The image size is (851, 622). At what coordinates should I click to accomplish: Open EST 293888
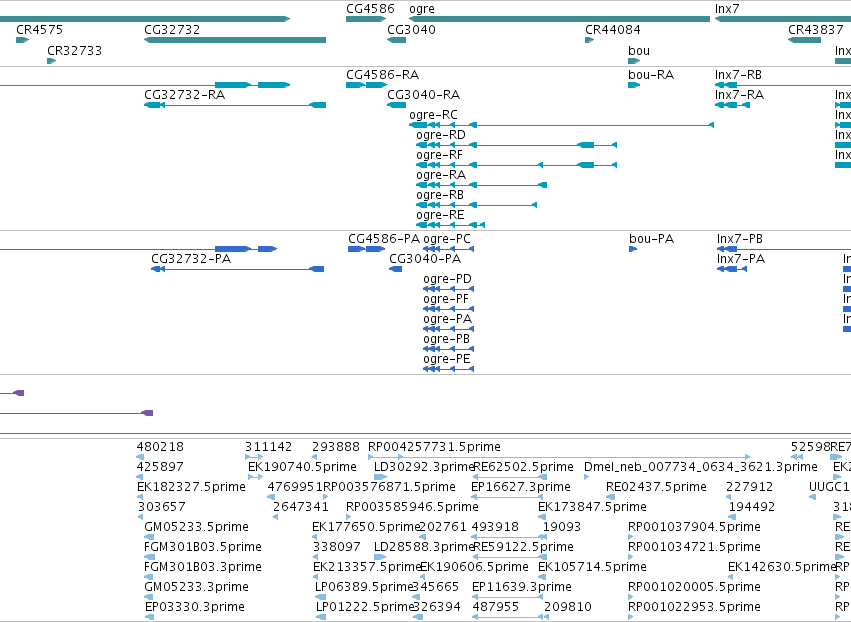coord(335,447)
